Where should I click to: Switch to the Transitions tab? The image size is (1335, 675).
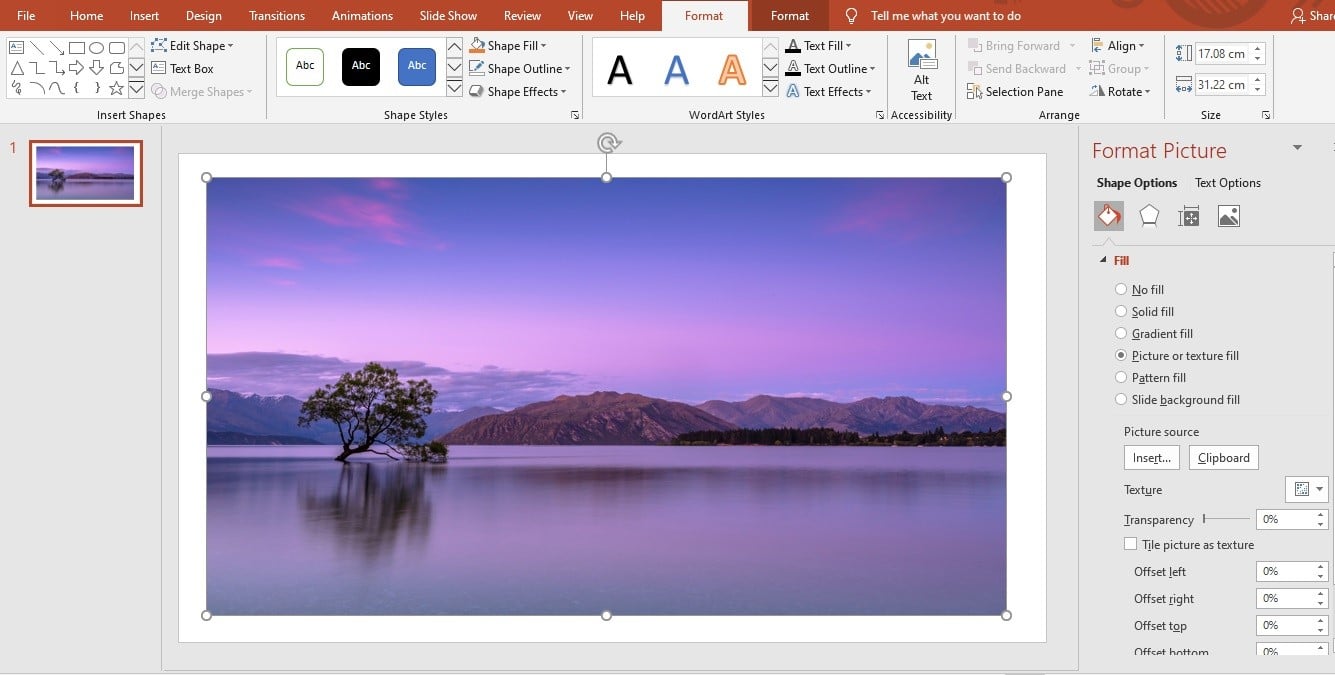[277, 16]
